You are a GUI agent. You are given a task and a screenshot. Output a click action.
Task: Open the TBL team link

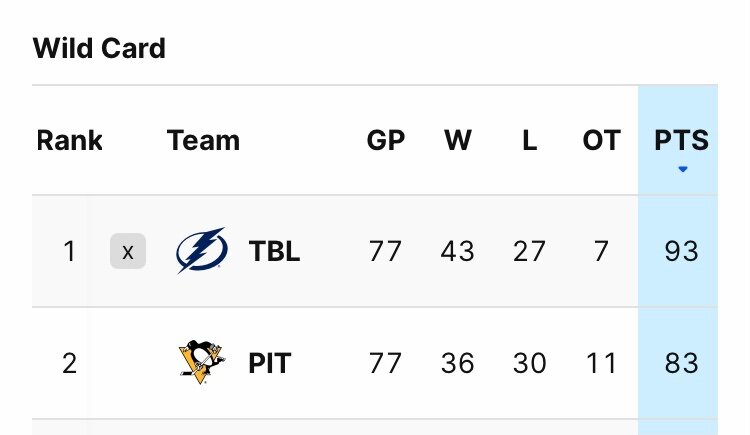pos(274,251)
